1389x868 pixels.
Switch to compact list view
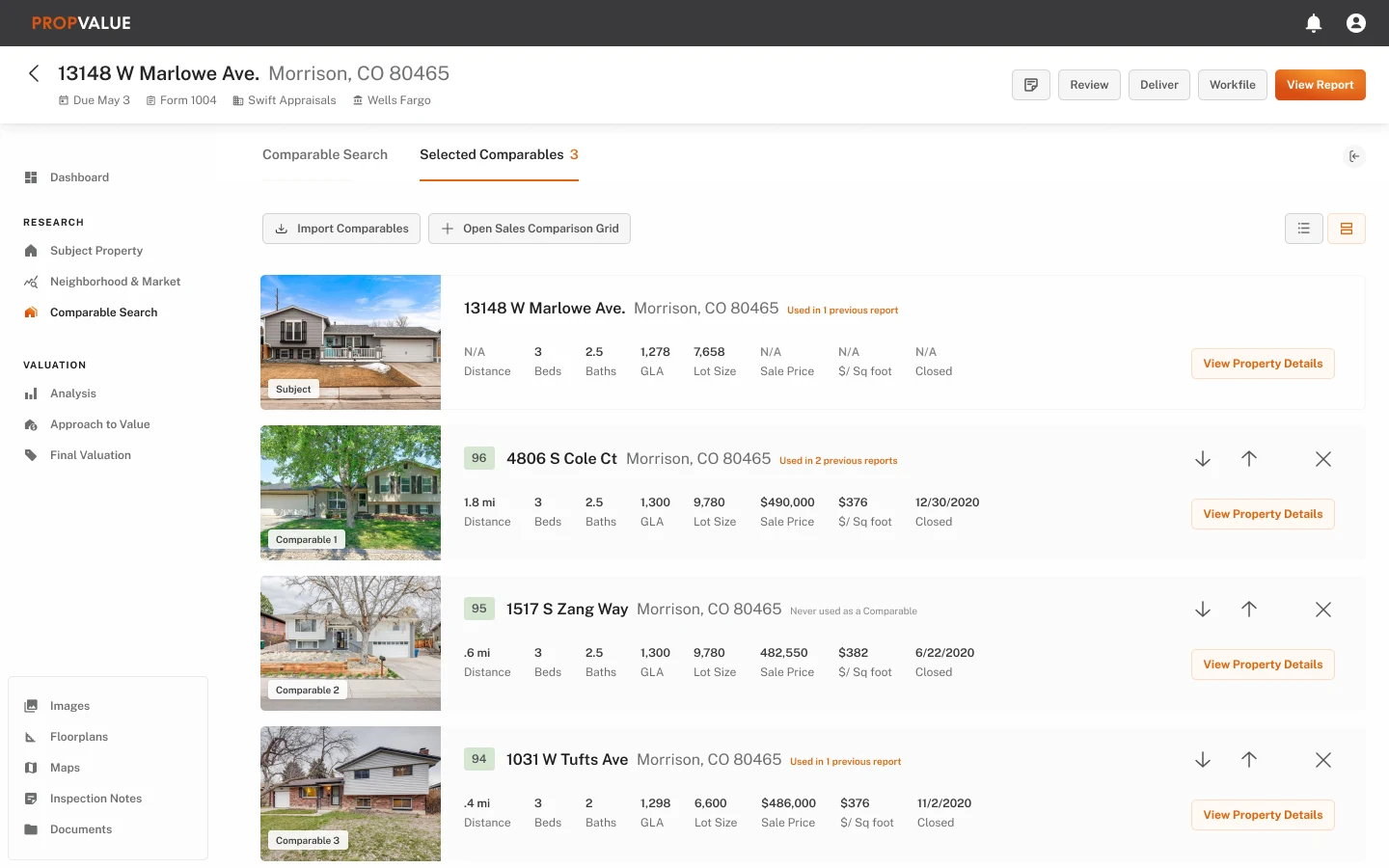(x=1304, y=229)
